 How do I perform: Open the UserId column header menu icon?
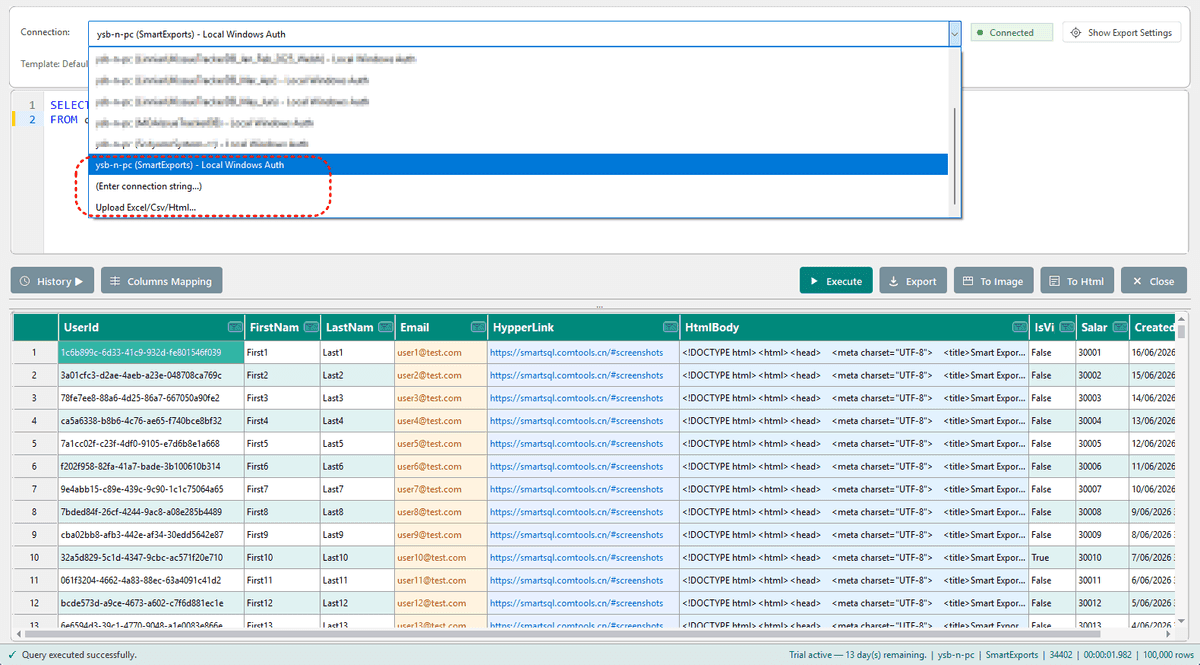tap(235, 327)
